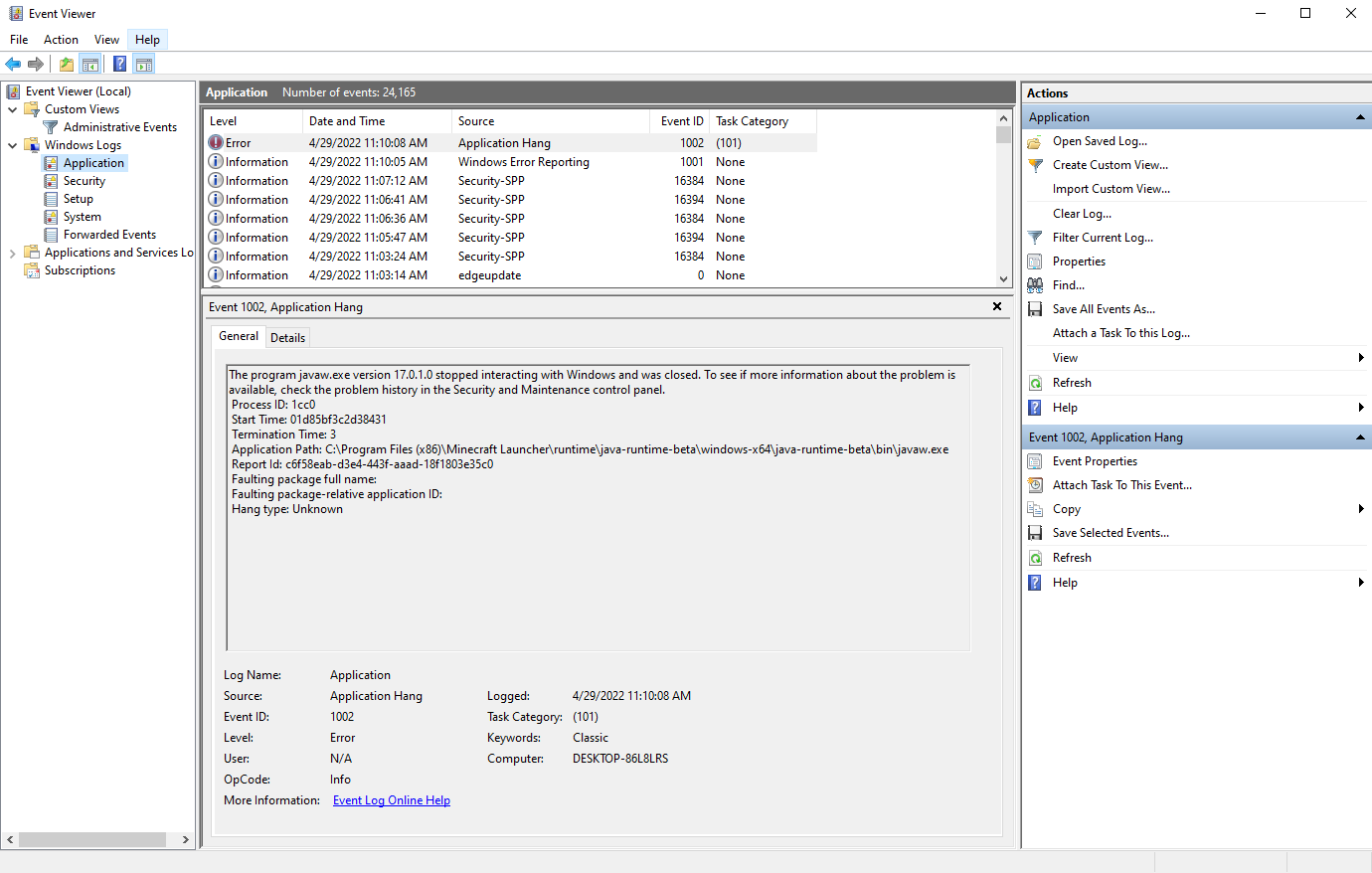Switch to the Details tab
1372x873 pixels.
(287, 338)
